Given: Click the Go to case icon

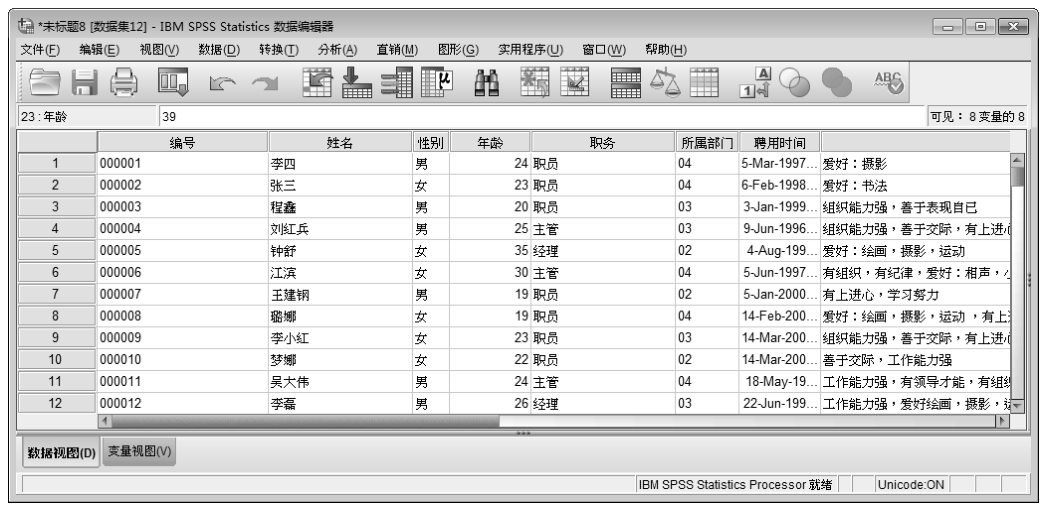Looking at the screenshot, I should [x=318, y=83].
